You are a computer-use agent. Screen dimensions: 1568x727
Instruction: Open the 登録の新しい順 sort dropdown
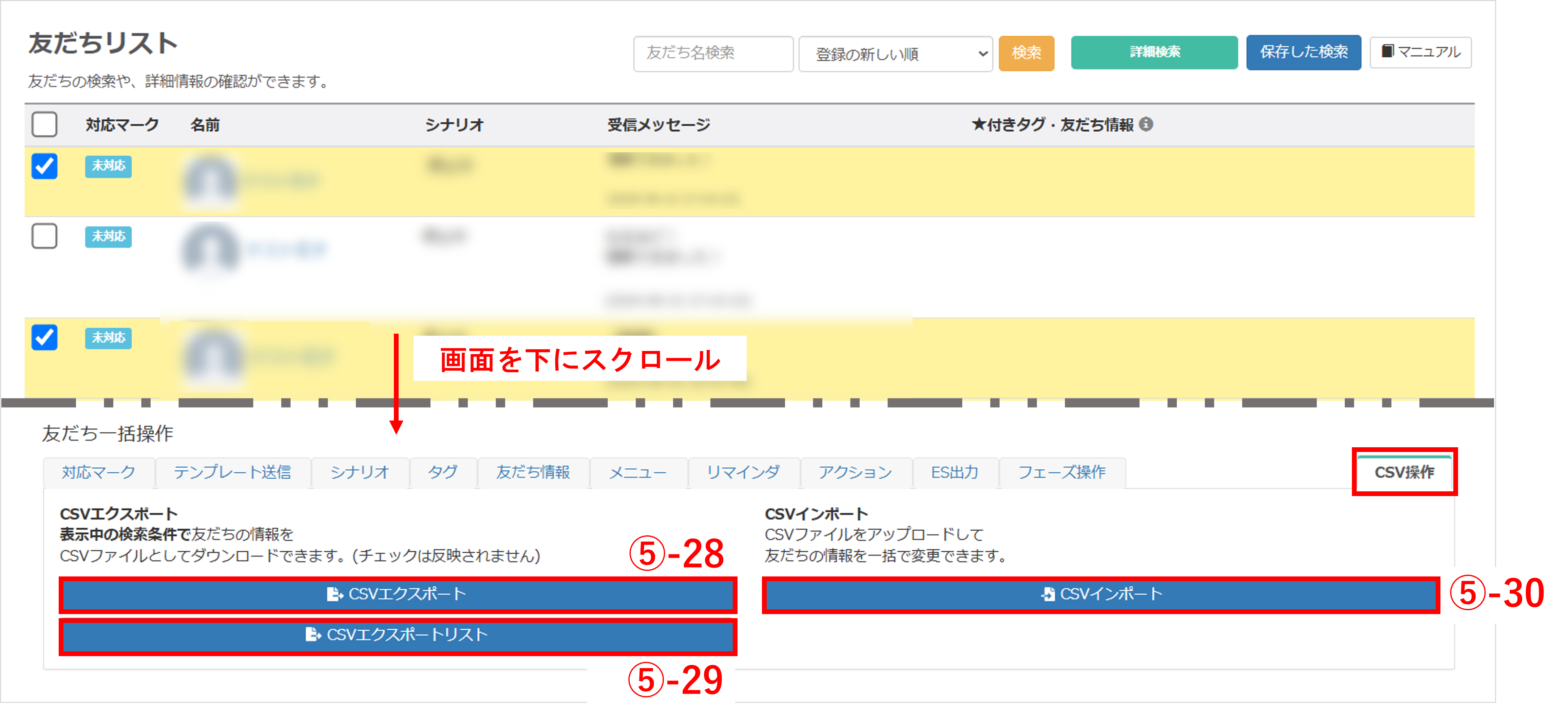[895, 54]
